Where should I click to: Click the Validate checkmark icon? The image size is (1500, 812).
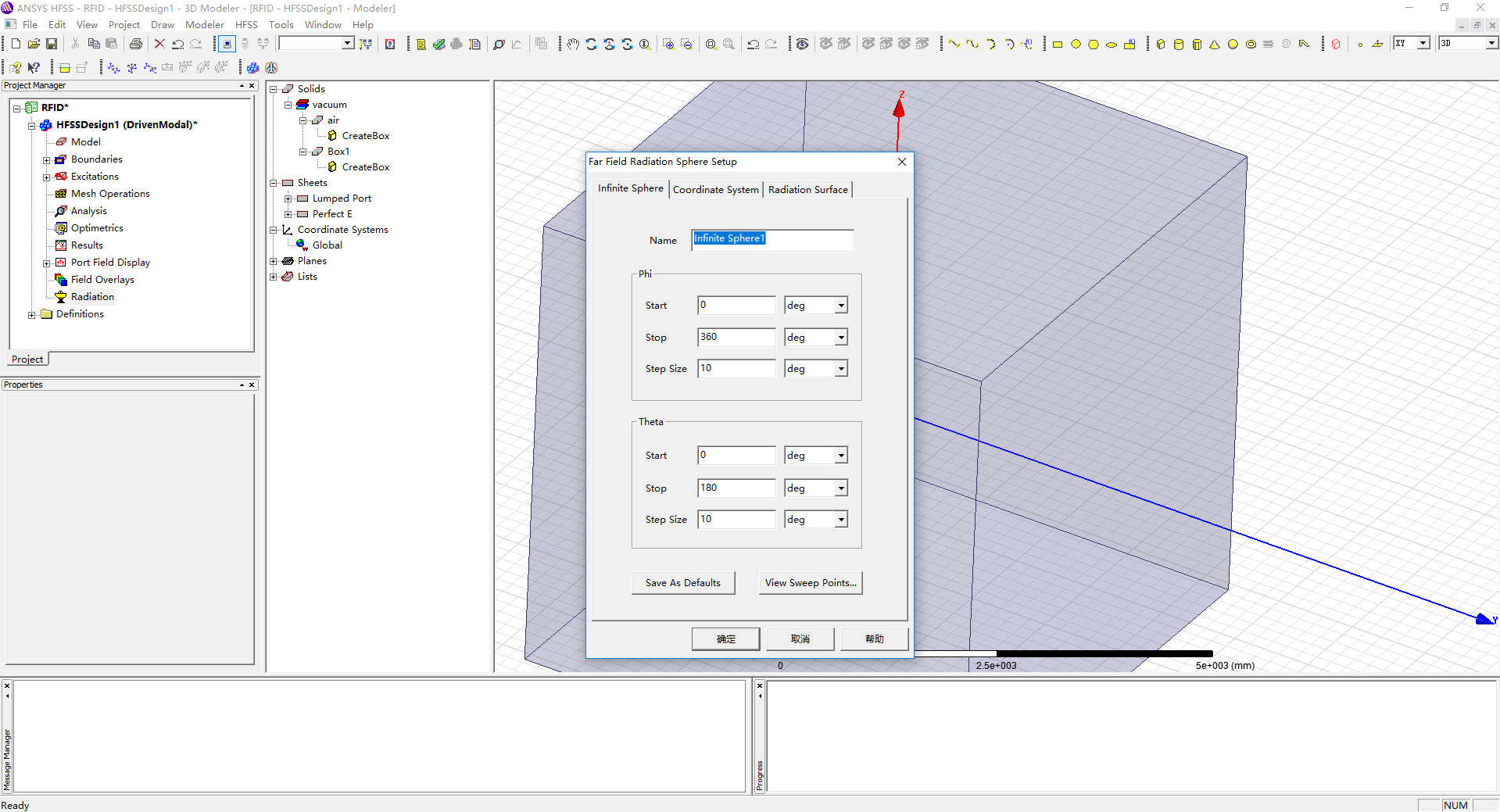tap(439, 44)
